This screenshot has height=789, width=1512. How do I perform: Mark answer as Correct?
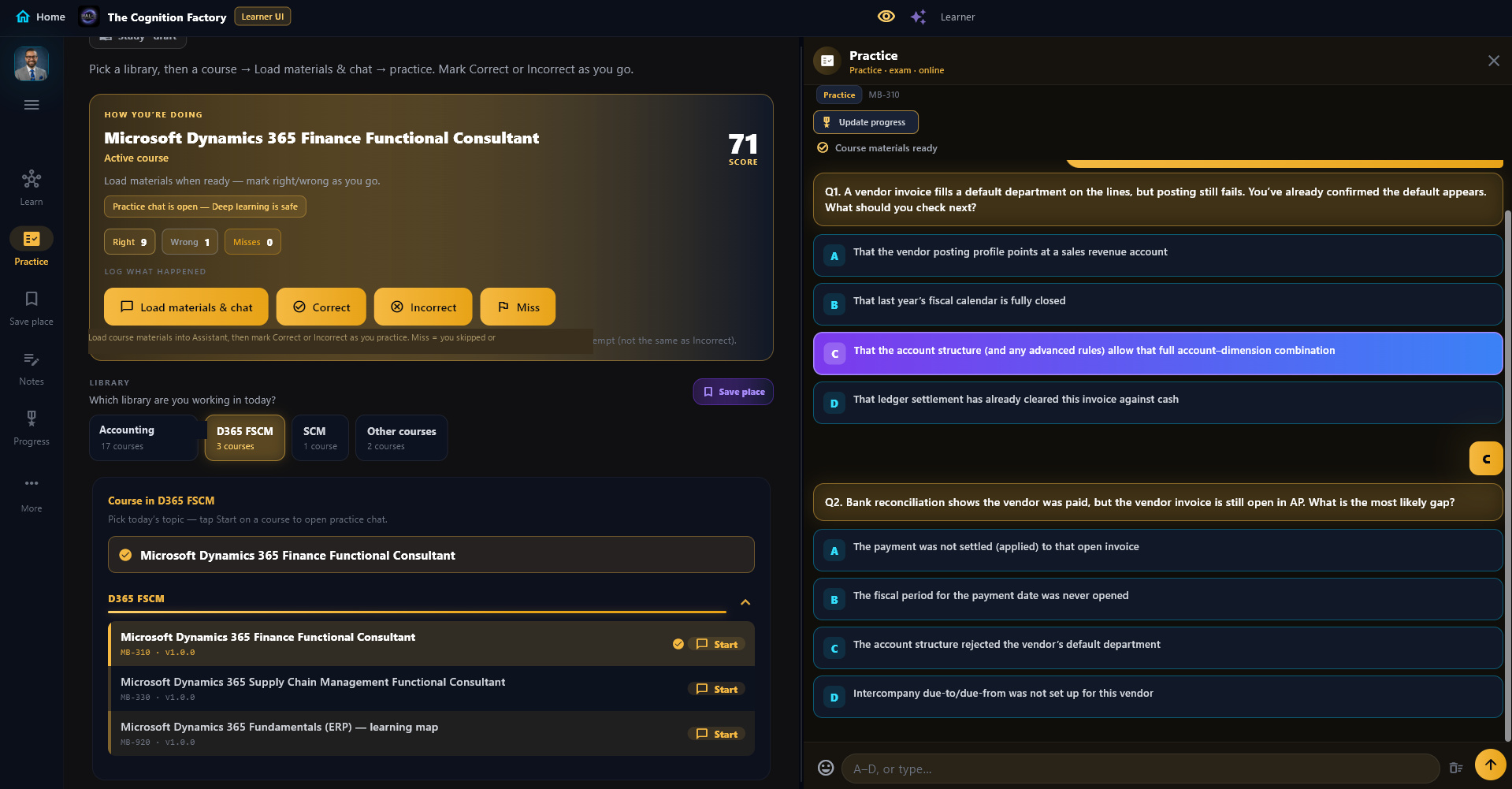321,307
